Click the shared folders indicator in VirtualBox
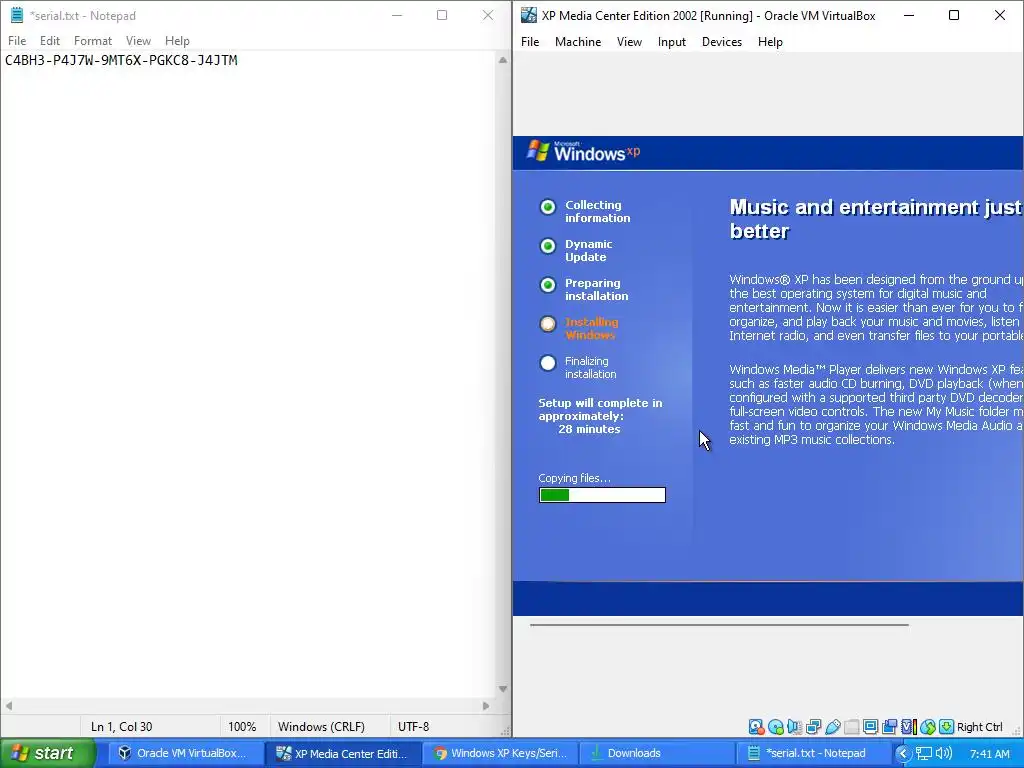 (x=852, y=727)
